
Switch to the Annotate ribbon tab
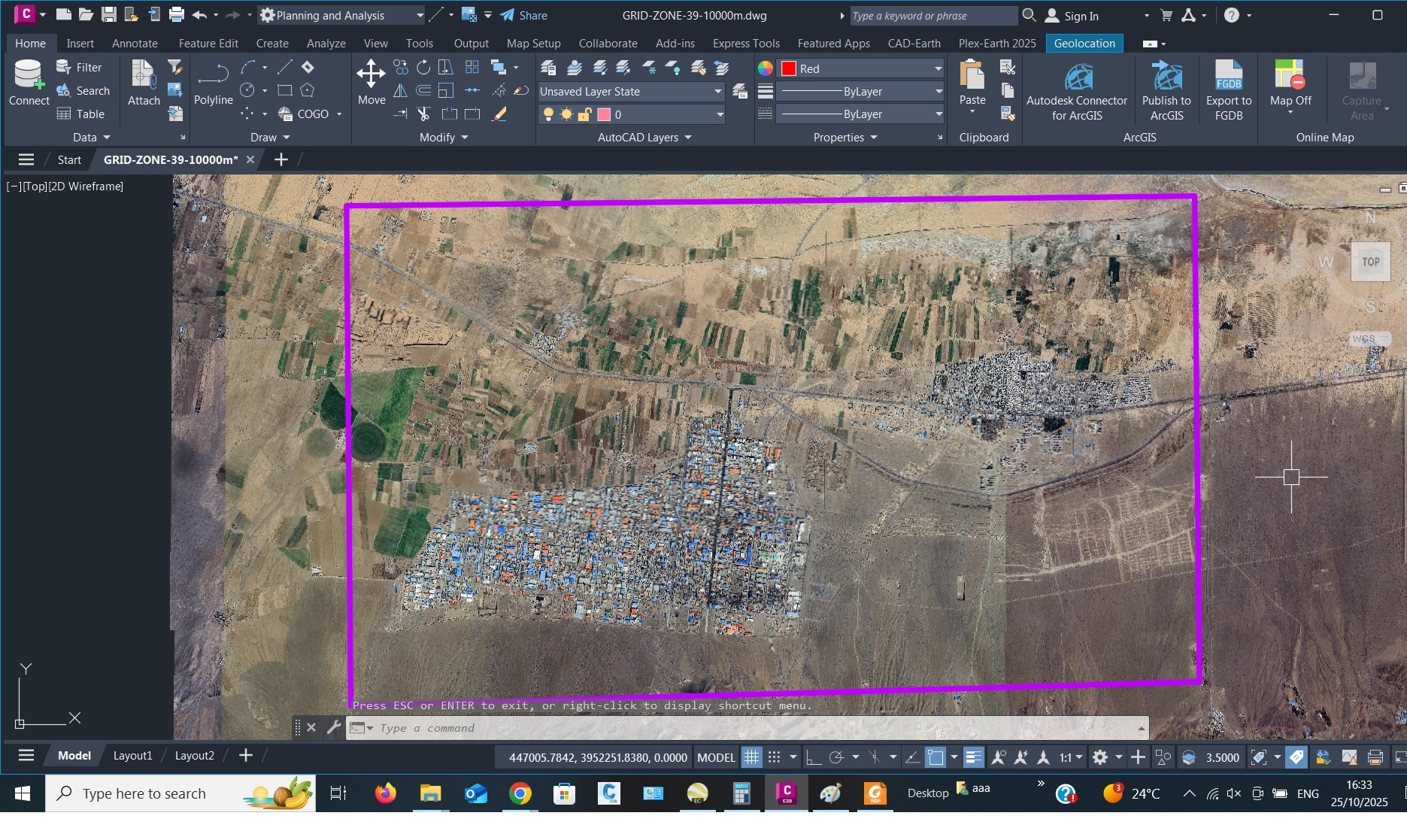point(135,44)
